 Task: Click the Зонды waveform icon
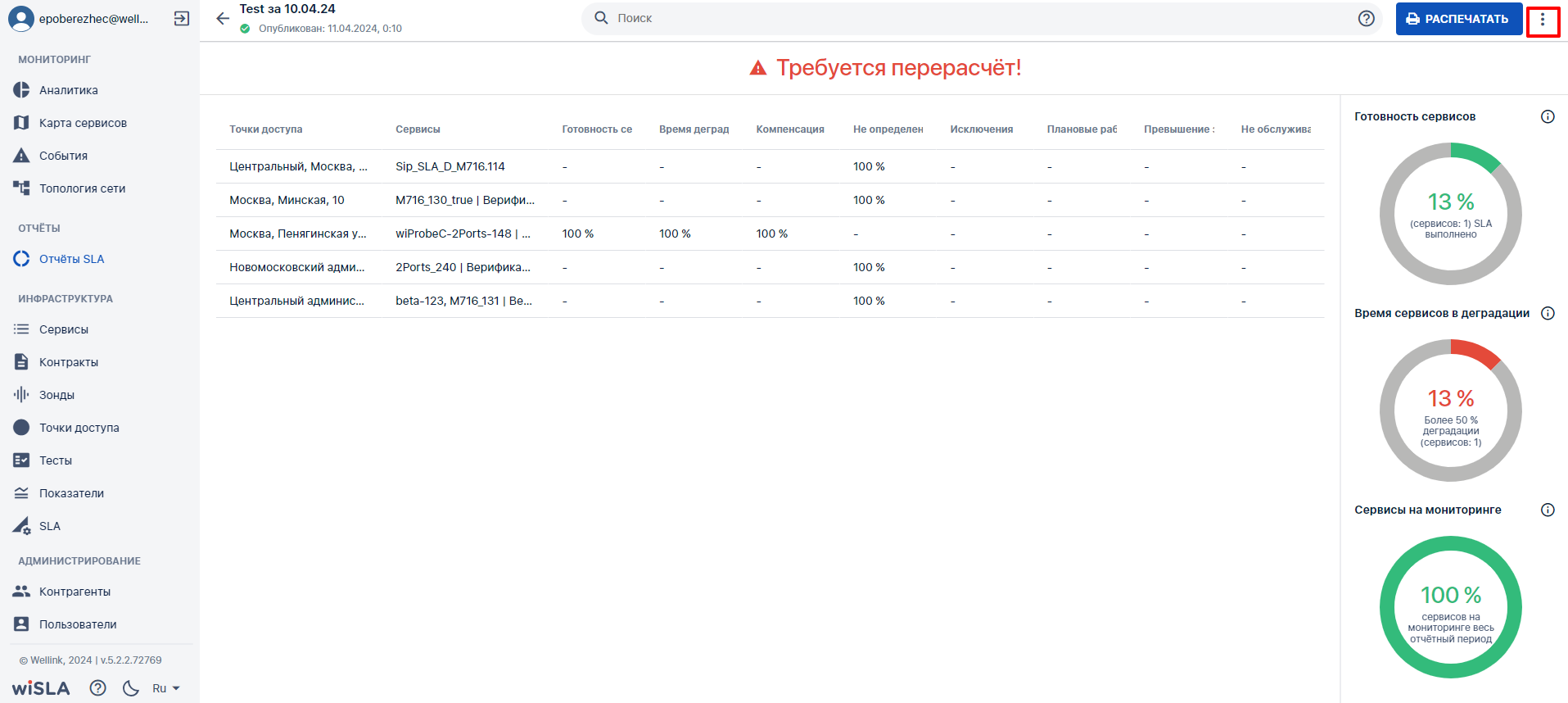21,395
